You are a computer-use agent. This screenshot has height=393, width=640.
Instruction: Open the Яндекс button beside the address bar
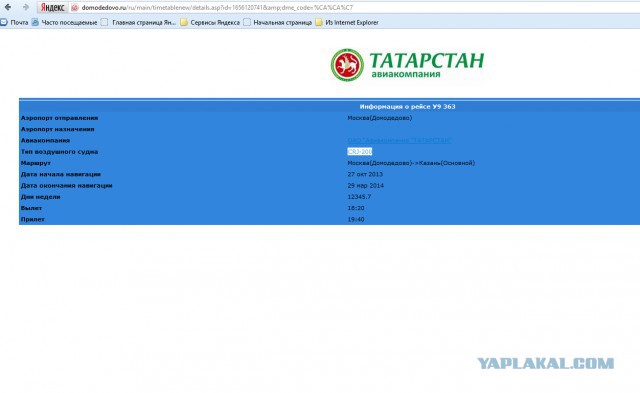click(x=52, y=7)
